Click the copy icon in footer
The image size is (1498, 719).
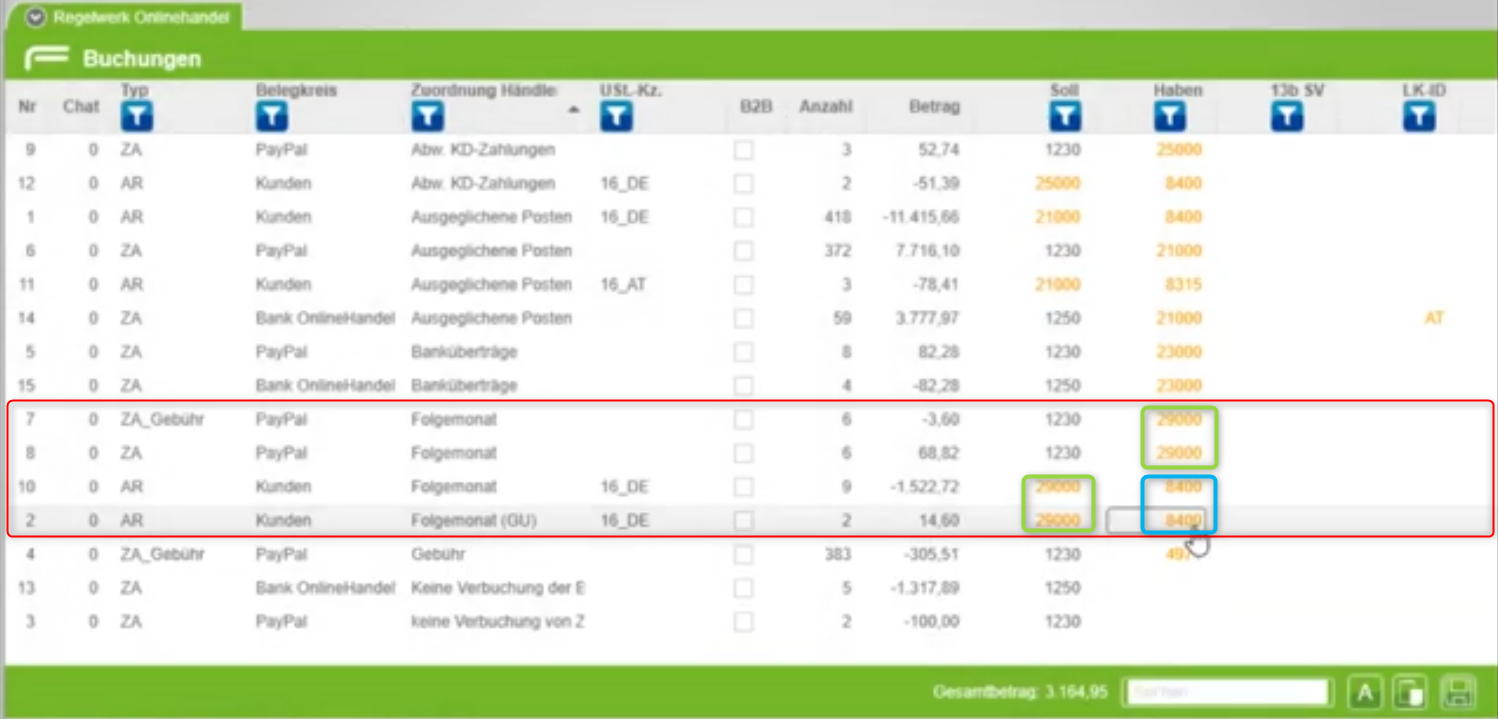point(1411,692)
